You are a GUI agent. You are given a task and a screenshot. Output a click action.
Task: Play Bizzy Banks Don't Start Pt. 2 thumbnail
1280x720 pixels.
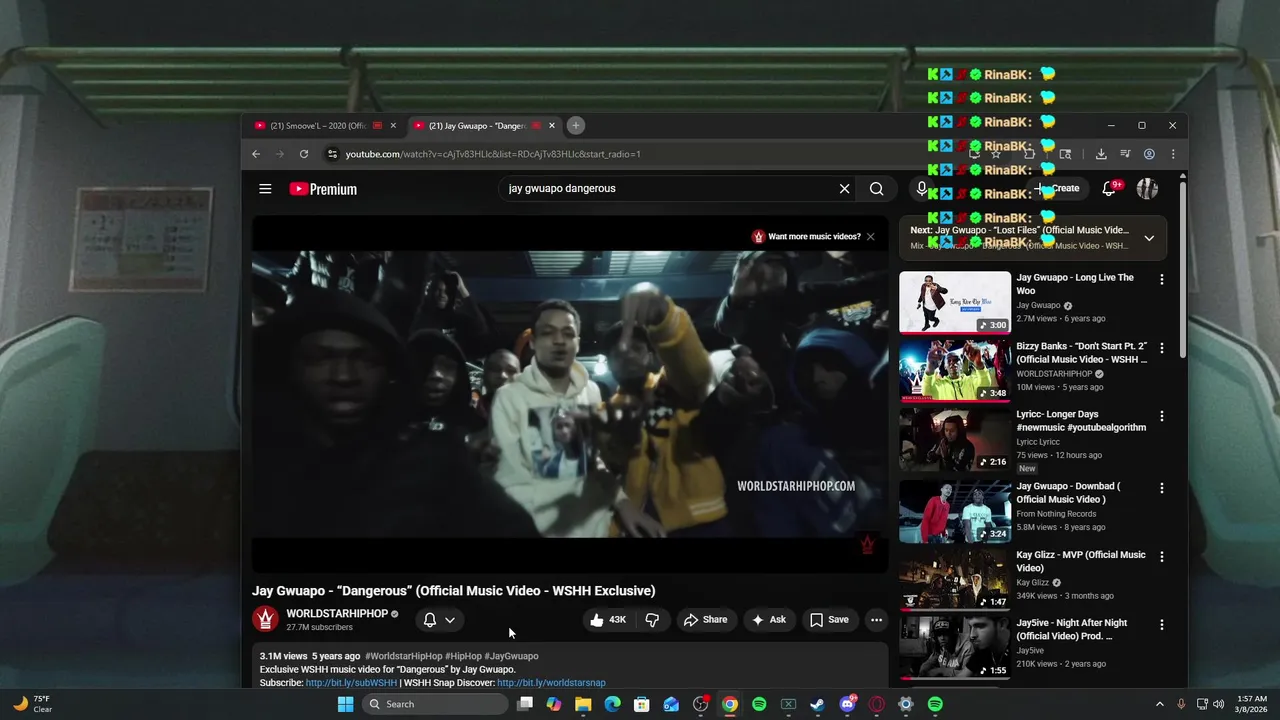[x=955, y=370]
